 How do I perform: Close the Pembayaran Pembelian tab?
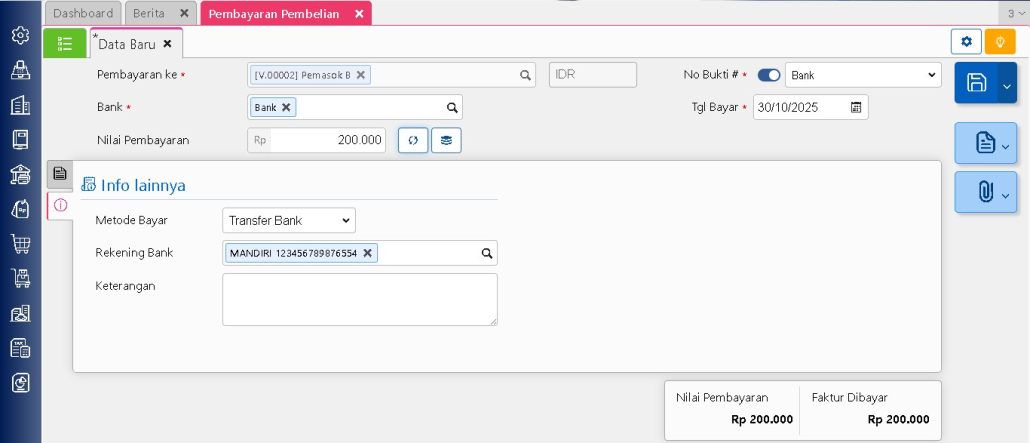[x=359, y=13]
